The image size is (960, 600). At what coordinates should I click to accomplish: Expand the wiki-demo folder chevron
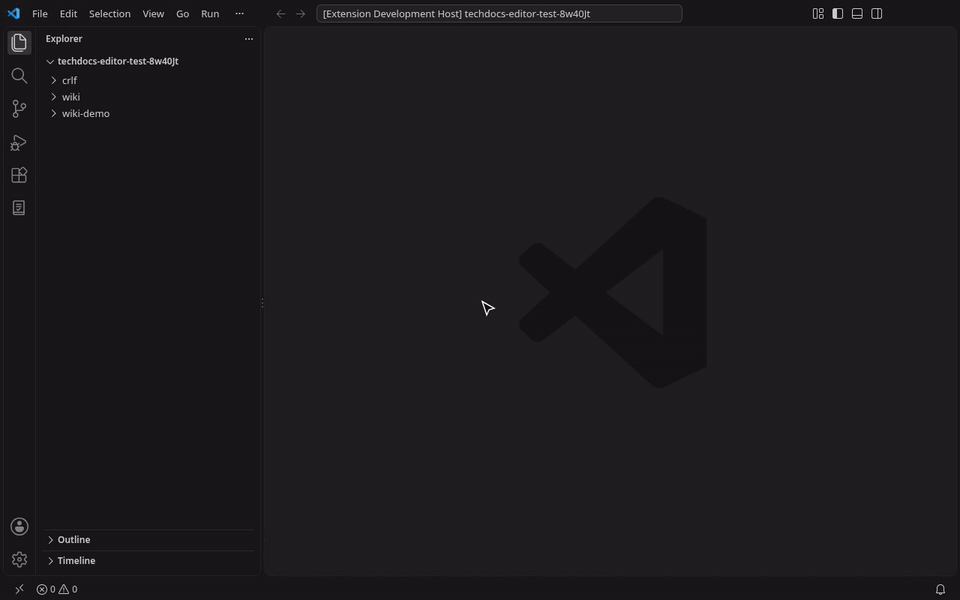(x=54, y=113)
